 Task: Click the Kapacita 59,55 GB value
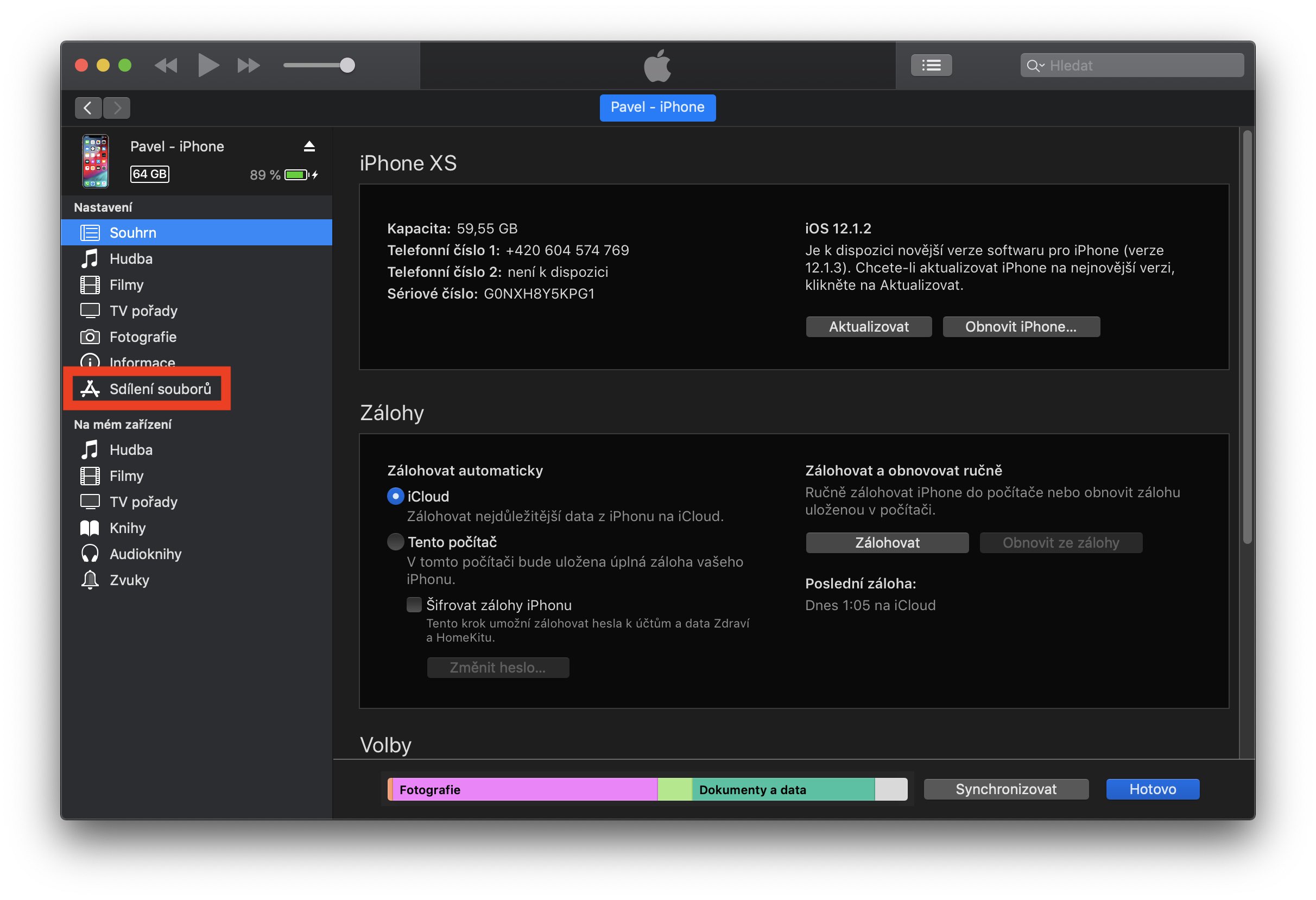tap(487, 229)
